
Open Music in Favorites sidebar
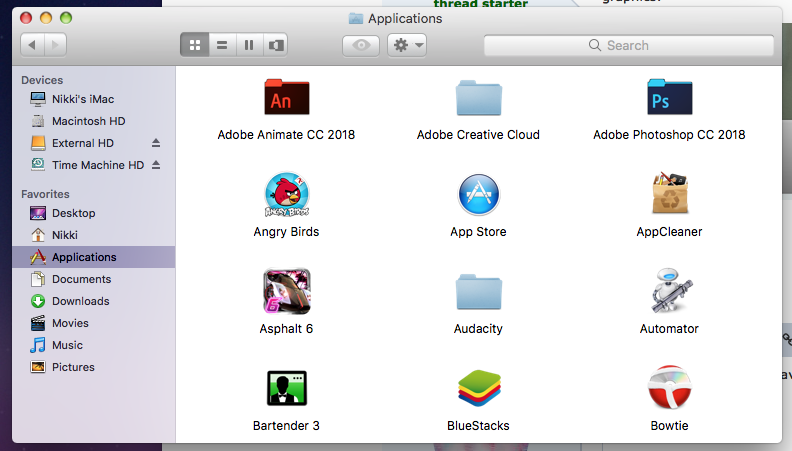[93, 345]
